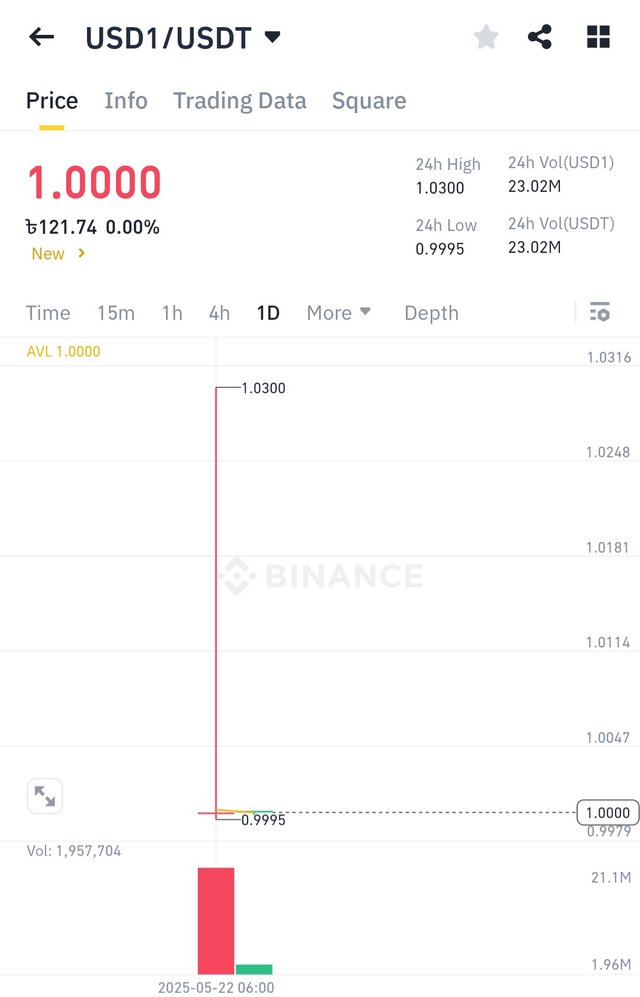Viewport: 640px width, 997px height.
Task: Select the 1h chart interval
Action: coord(172,313)
